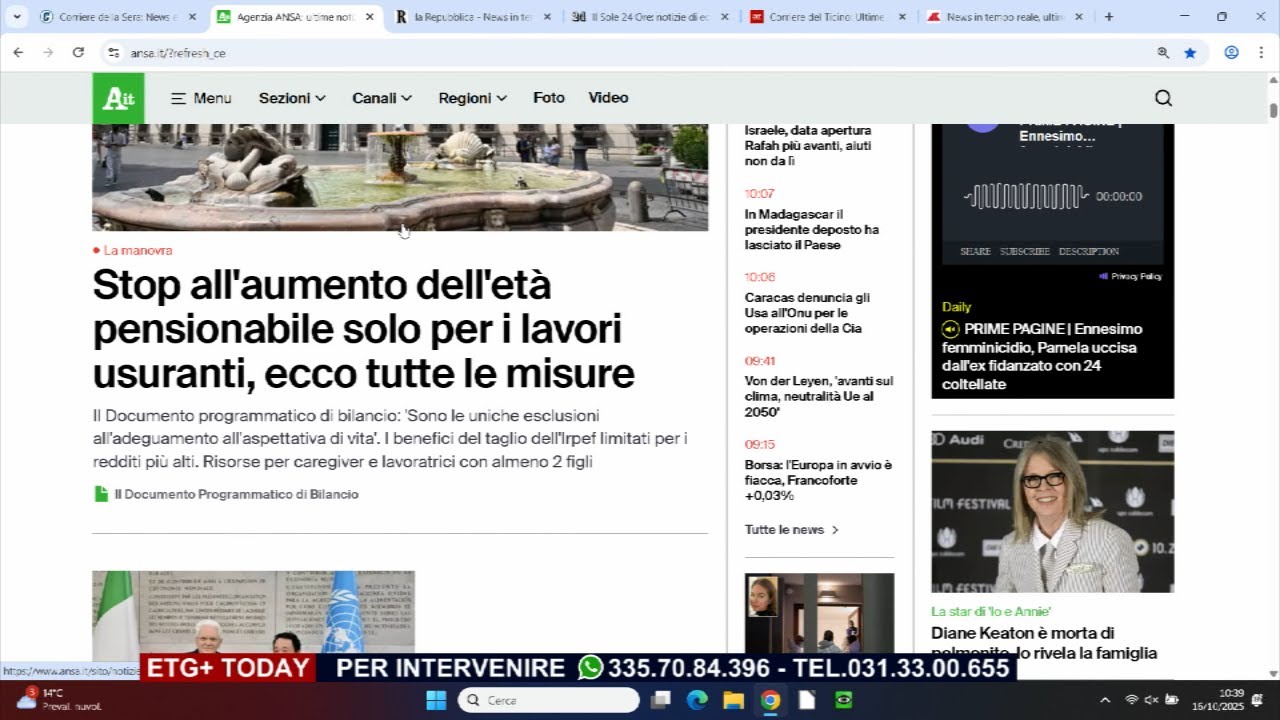Open hamburger Menu in ANSA header
This screenshot has width=1280, height=720.
tap(201, 98)
